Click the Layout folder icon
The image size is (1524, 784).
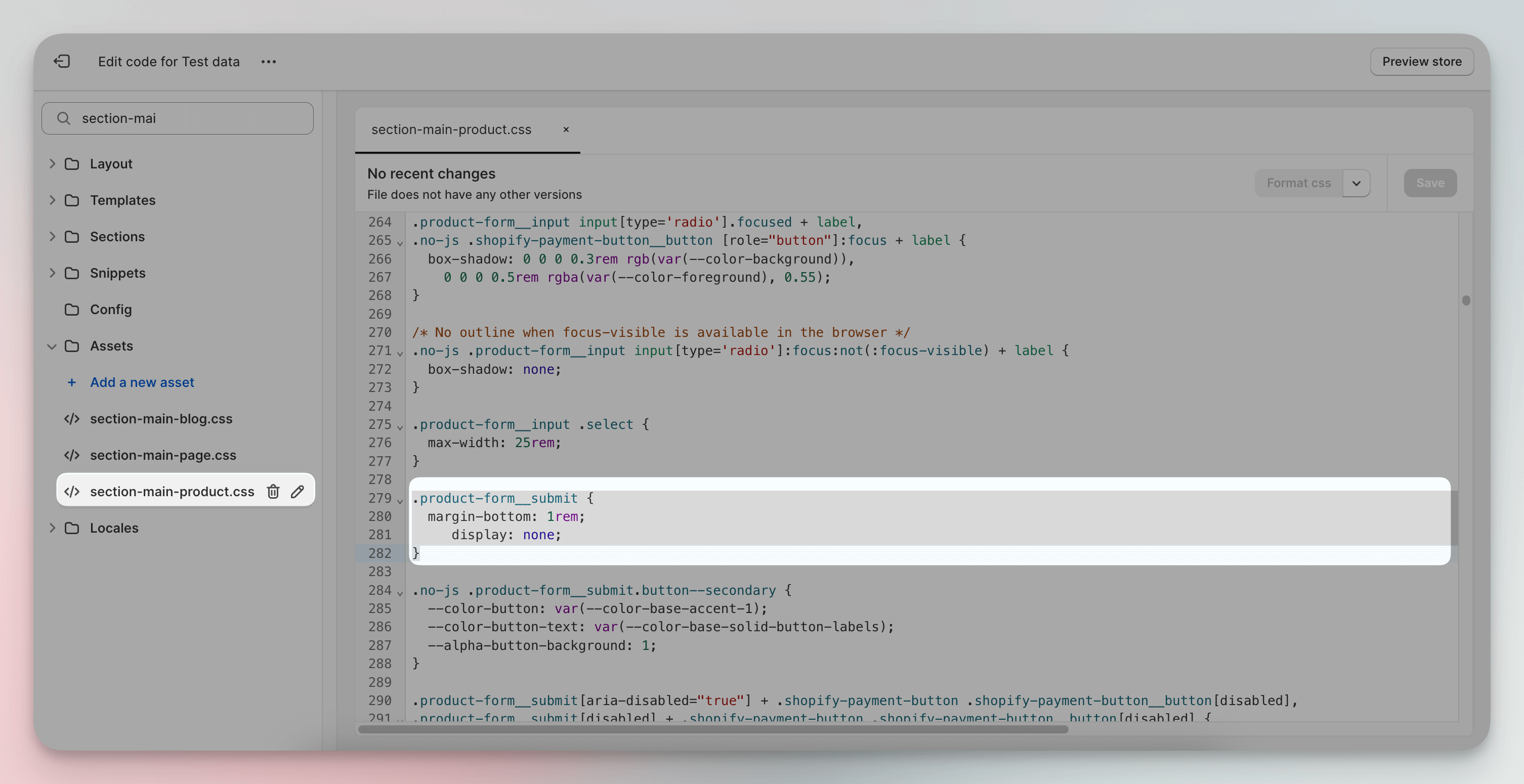72,164
